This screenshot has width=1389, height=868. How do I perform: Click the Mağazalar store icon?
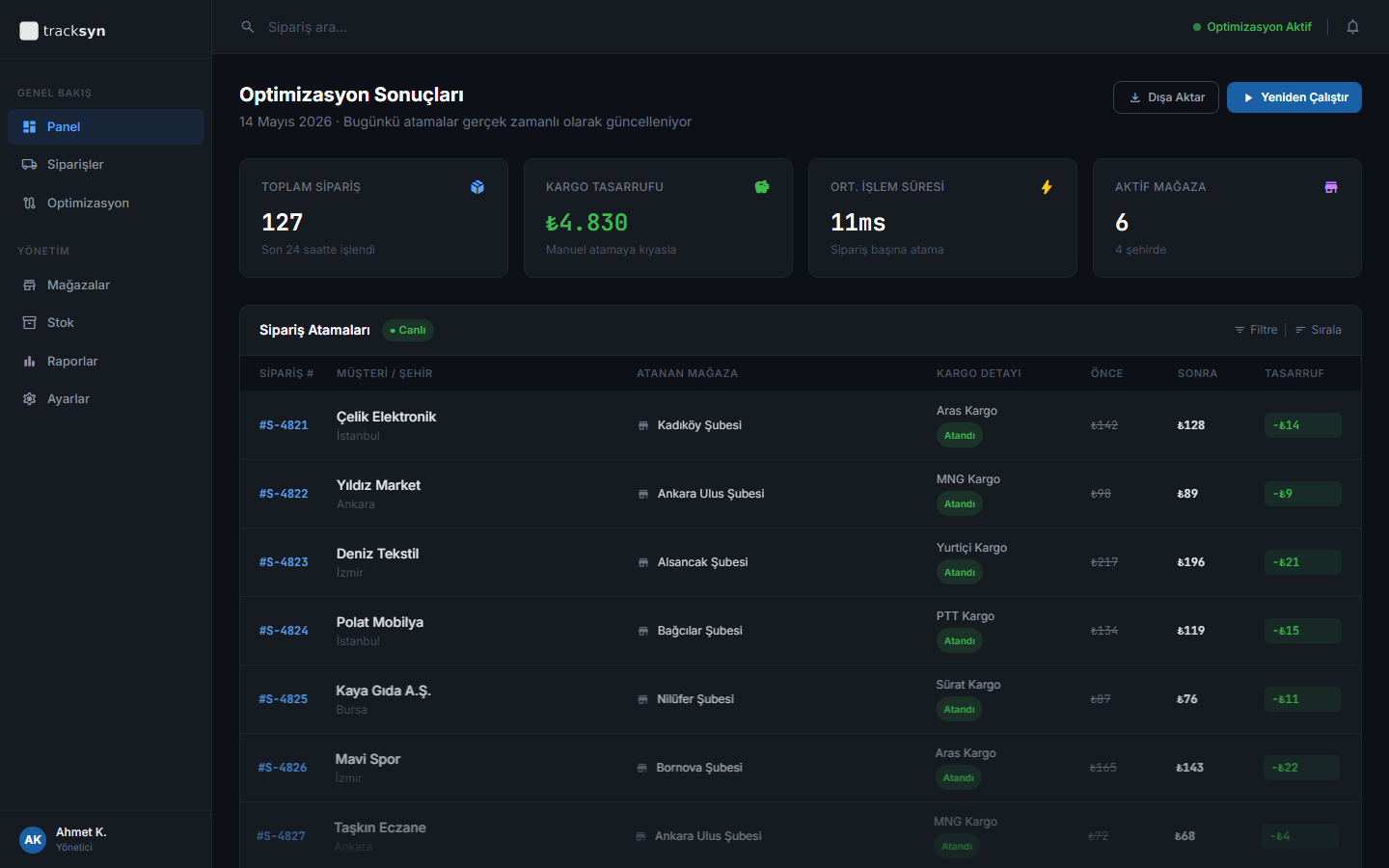click(x=29, y=285)
